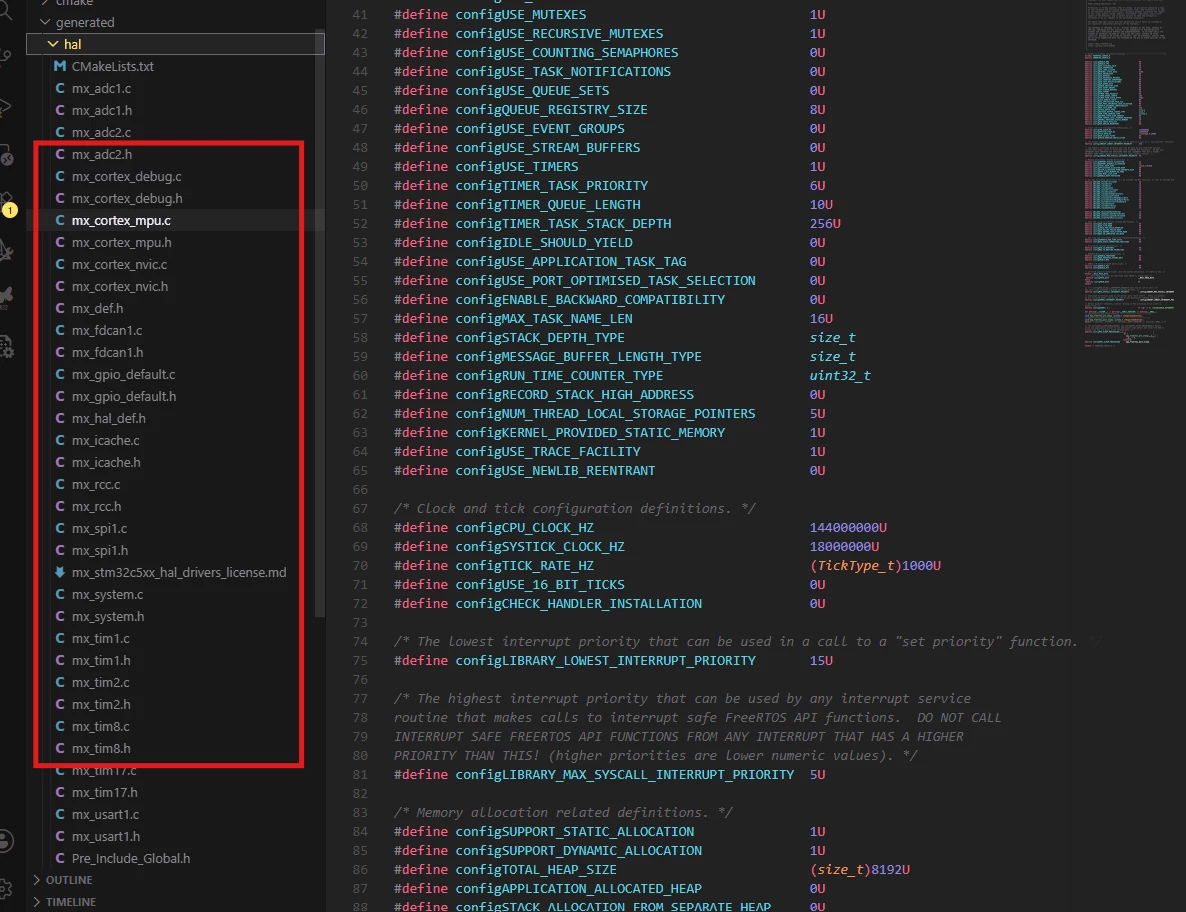This screenshot has height=912, width=1186.
Task: Click configCPU_CLOCK_HZ value 144000000U
Action: [x=848, y=528]
